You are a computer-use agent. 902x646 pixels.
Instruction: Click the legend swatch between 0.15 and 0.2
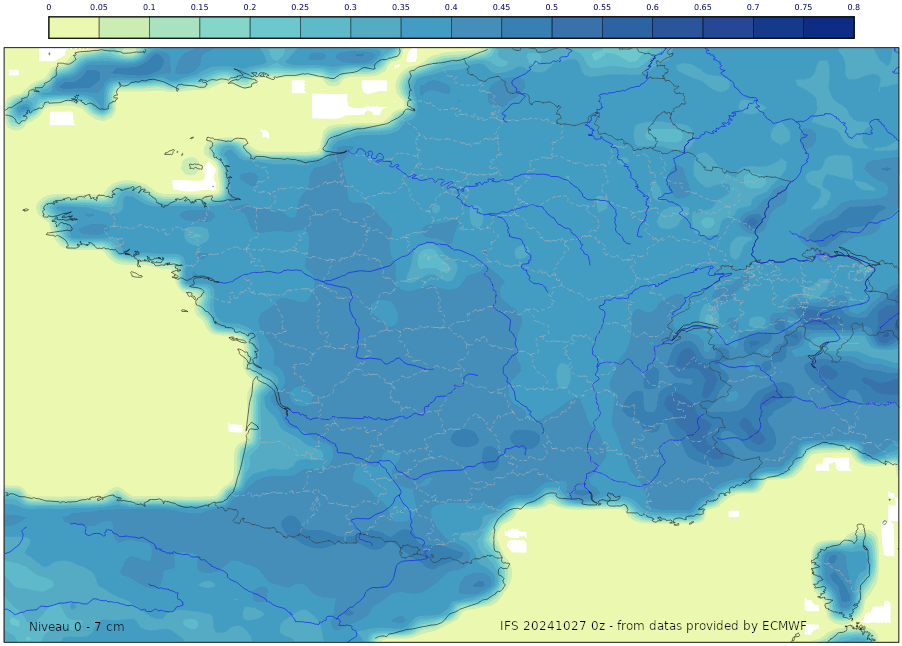coord(225,27)
